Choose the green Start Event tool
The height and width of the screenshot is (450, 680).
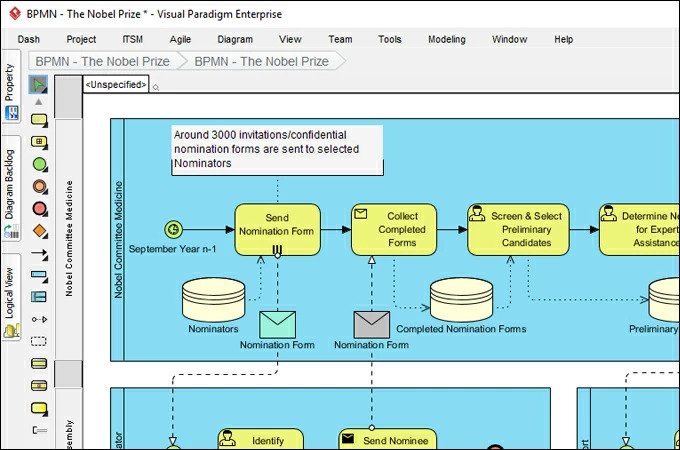[39, 164]
